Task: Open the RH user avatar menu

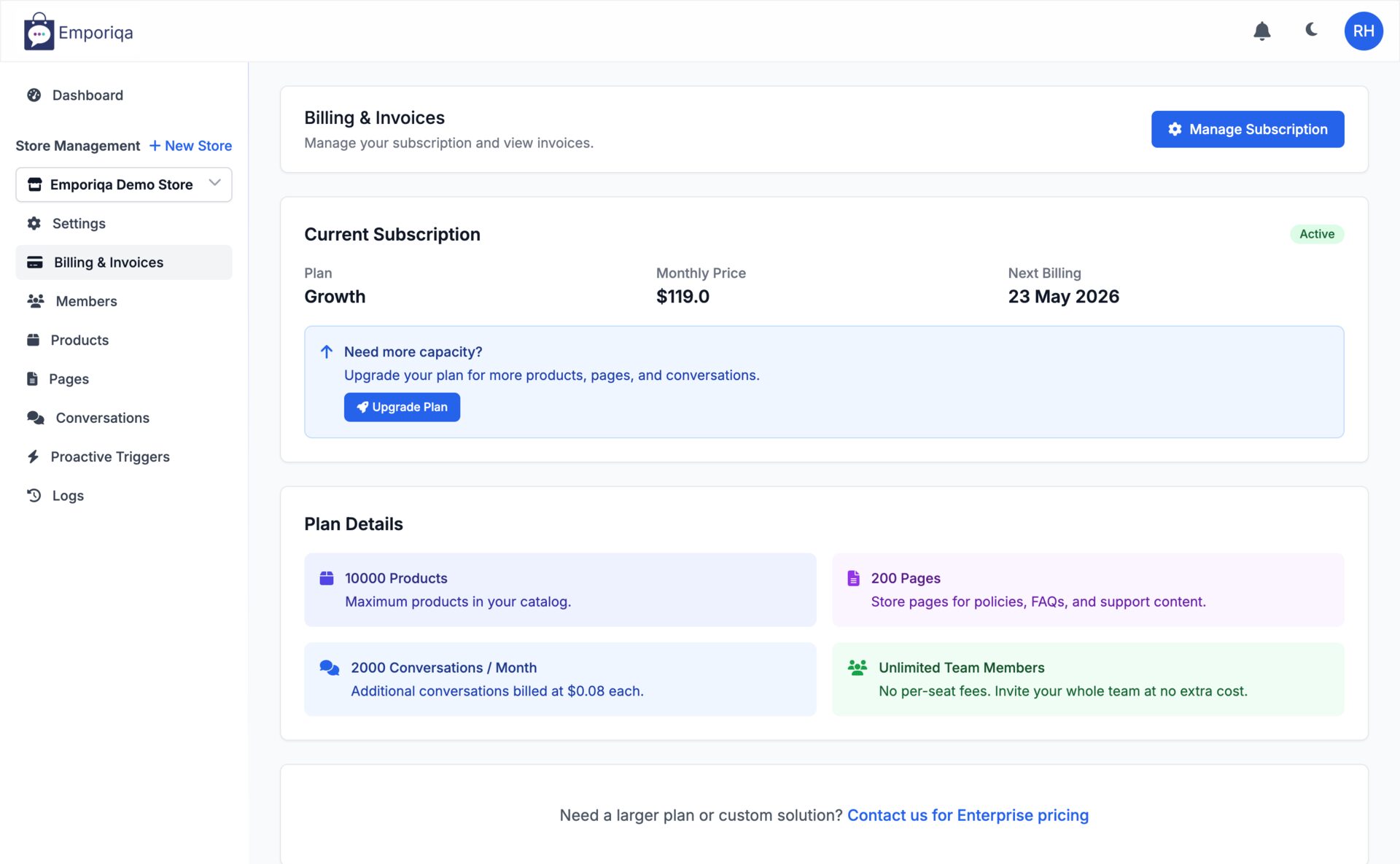Action: click(1363, 31)
